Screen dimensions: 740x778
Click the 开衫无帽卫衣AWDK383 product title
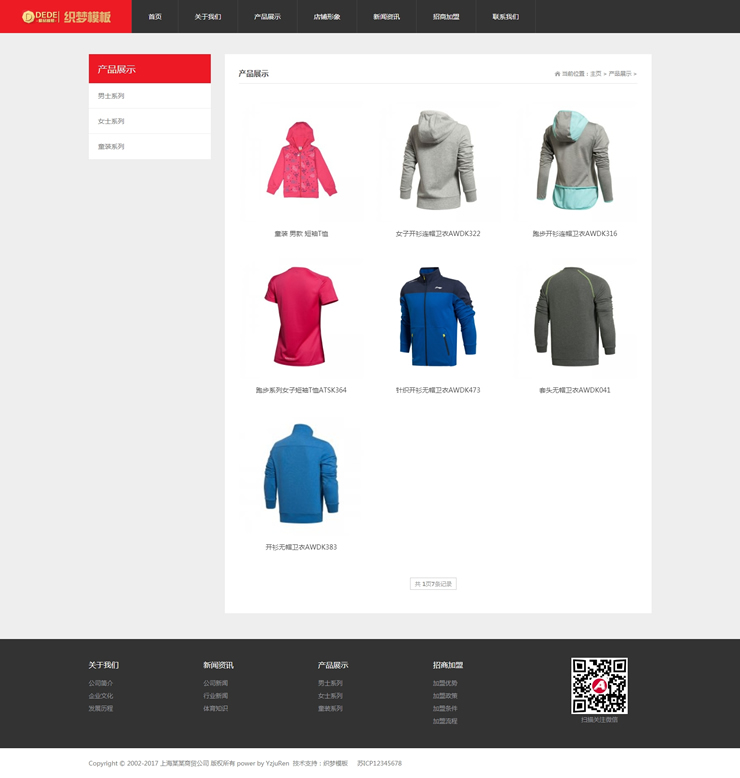pos(301,547)
